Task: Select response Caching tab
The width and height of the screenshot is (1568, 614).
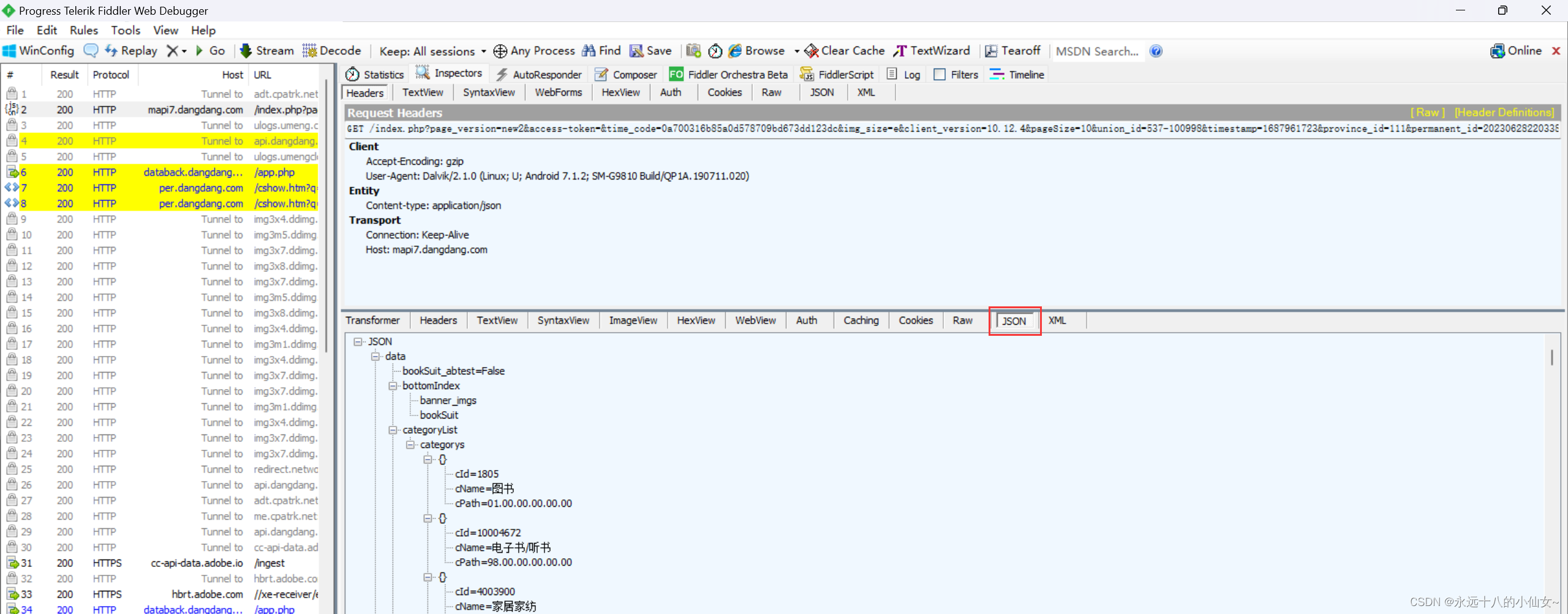Action: [x=861, y=320]
